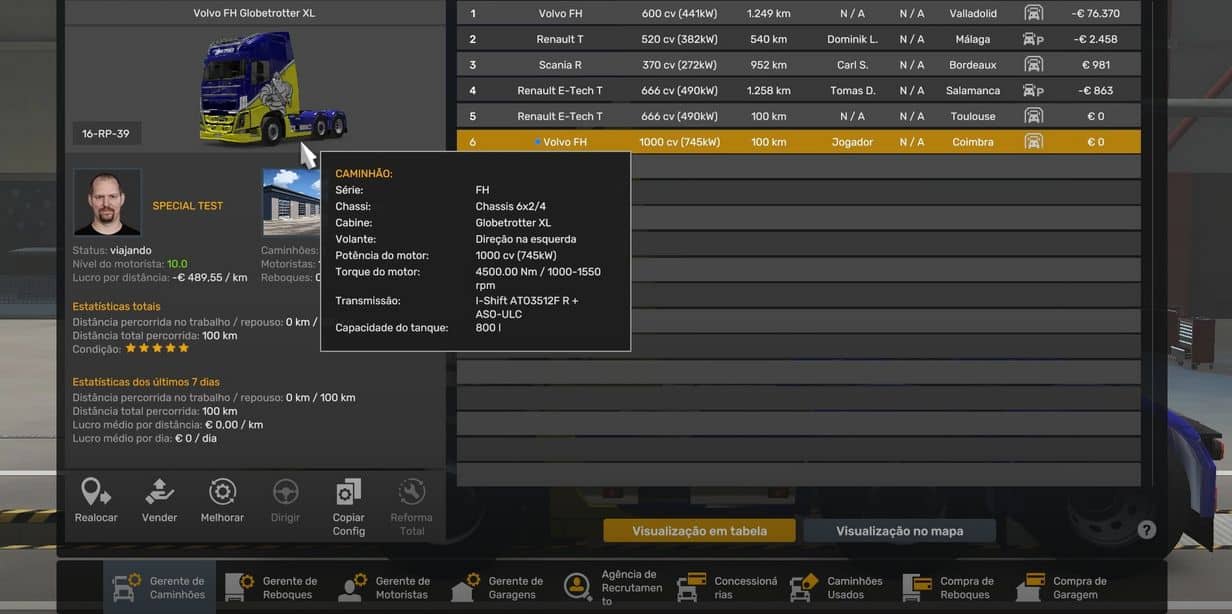Open the Gerente de Garagens tab

pos(498,588)
